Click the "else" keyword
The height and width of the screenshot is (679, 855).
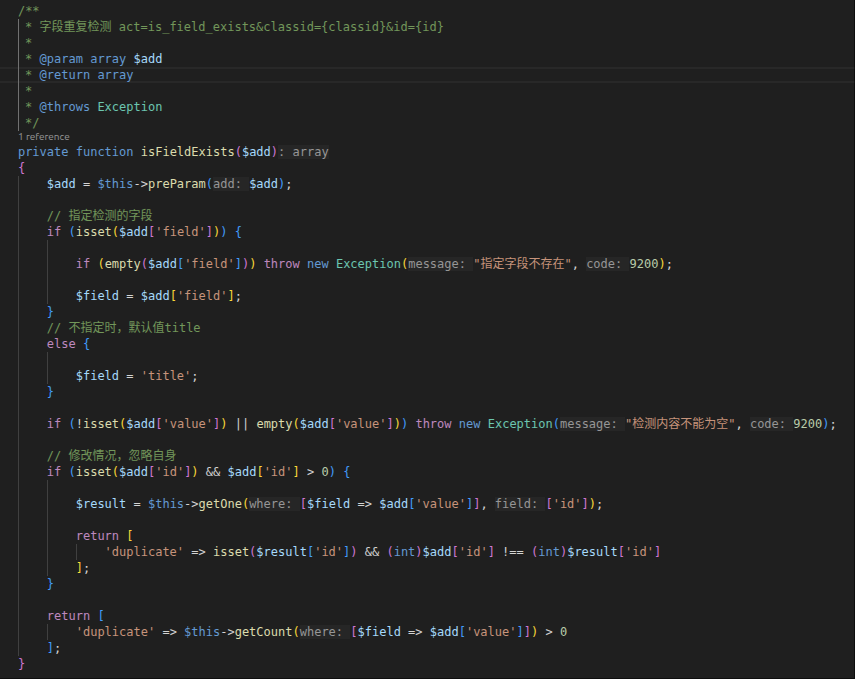coord(61,344)
